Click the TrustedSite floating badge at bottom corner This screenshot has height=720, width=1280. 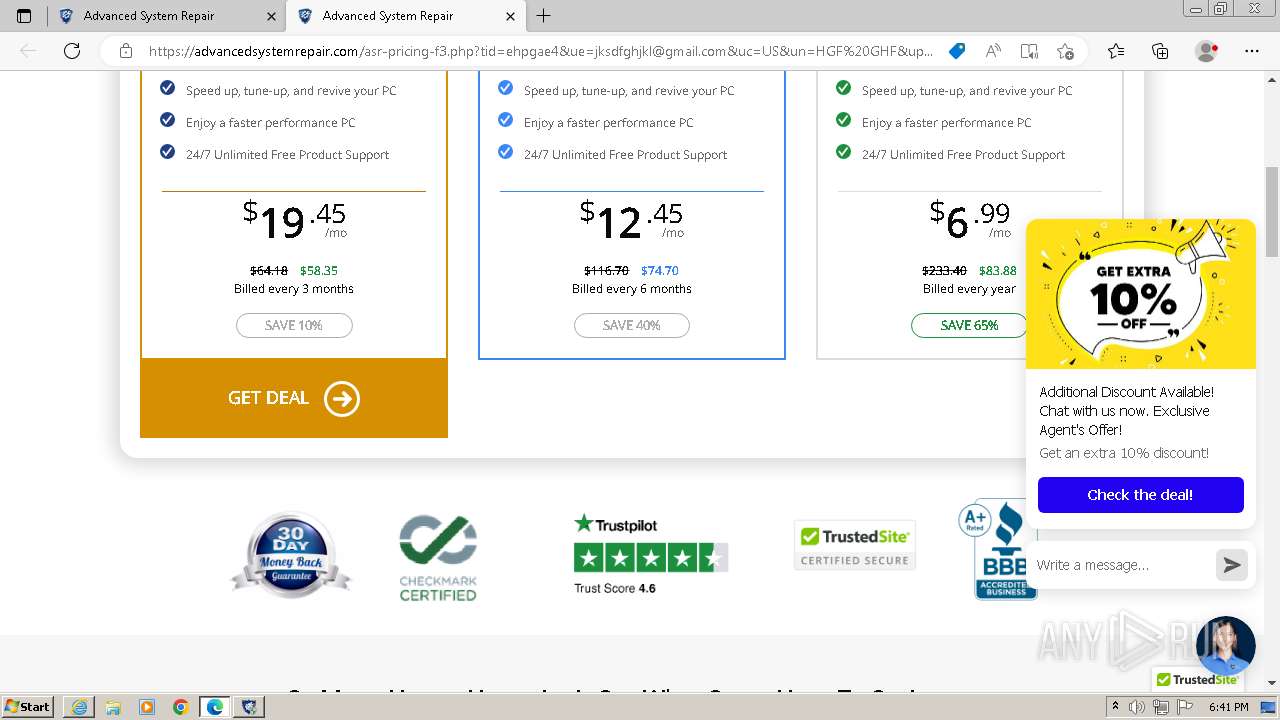[x=1196, y=679]
